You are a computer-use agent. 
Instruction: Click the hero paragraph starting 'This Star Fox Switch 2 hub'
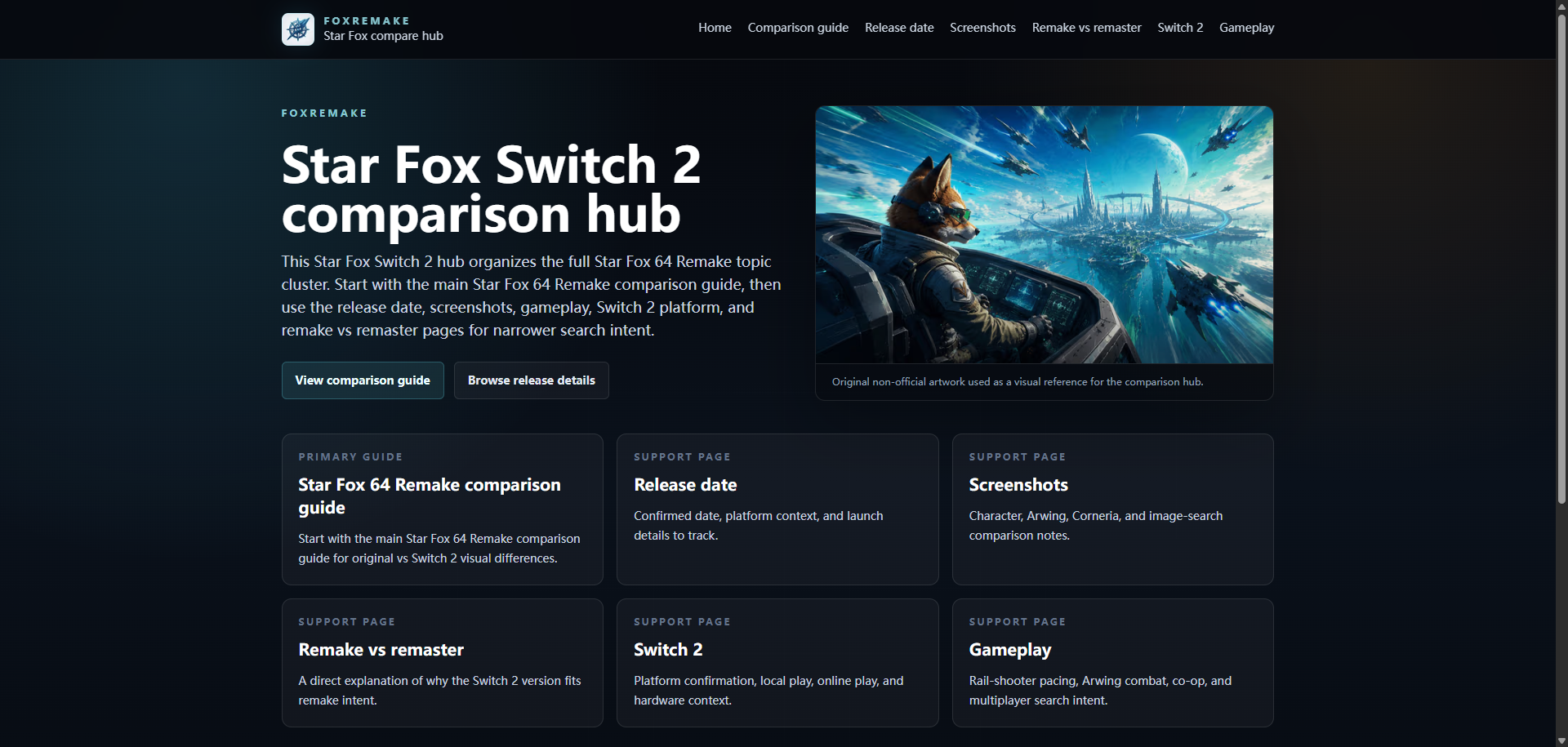[532, 296]
